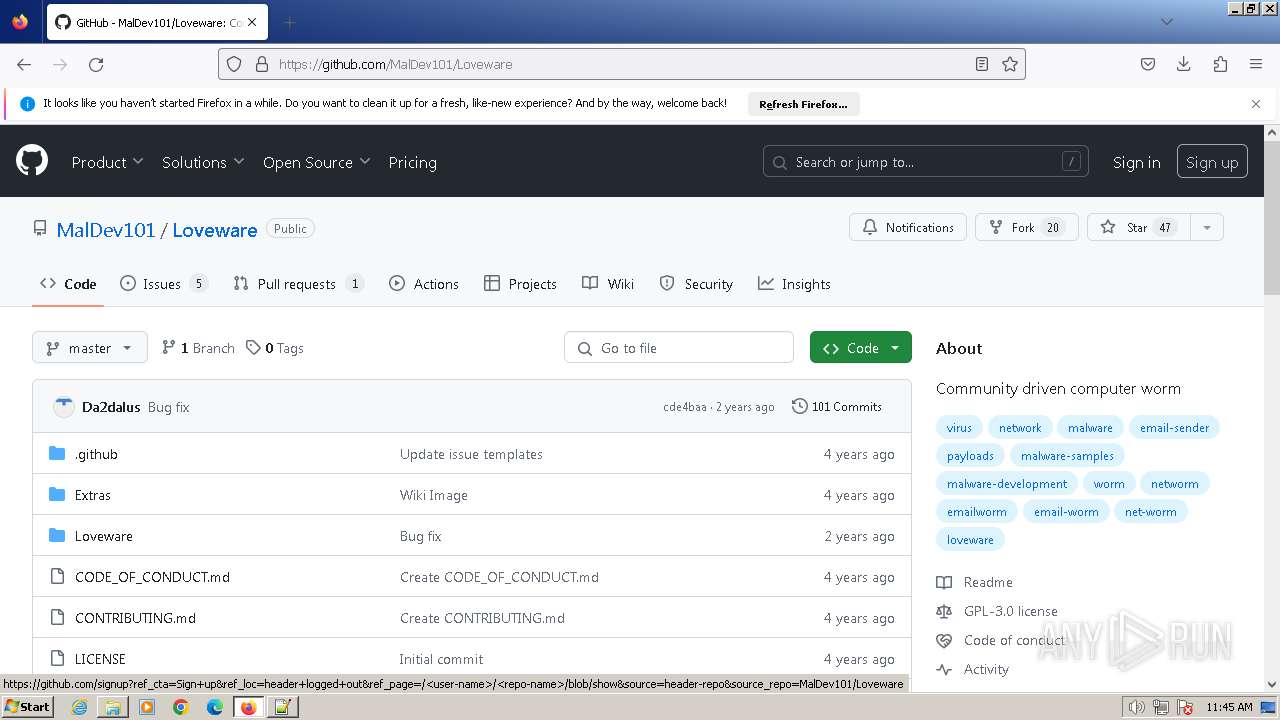1280x720 pixels.
Task: Open the taskbar volume speaker icon
Action: pyautogui.click(x=1136, y=707)
